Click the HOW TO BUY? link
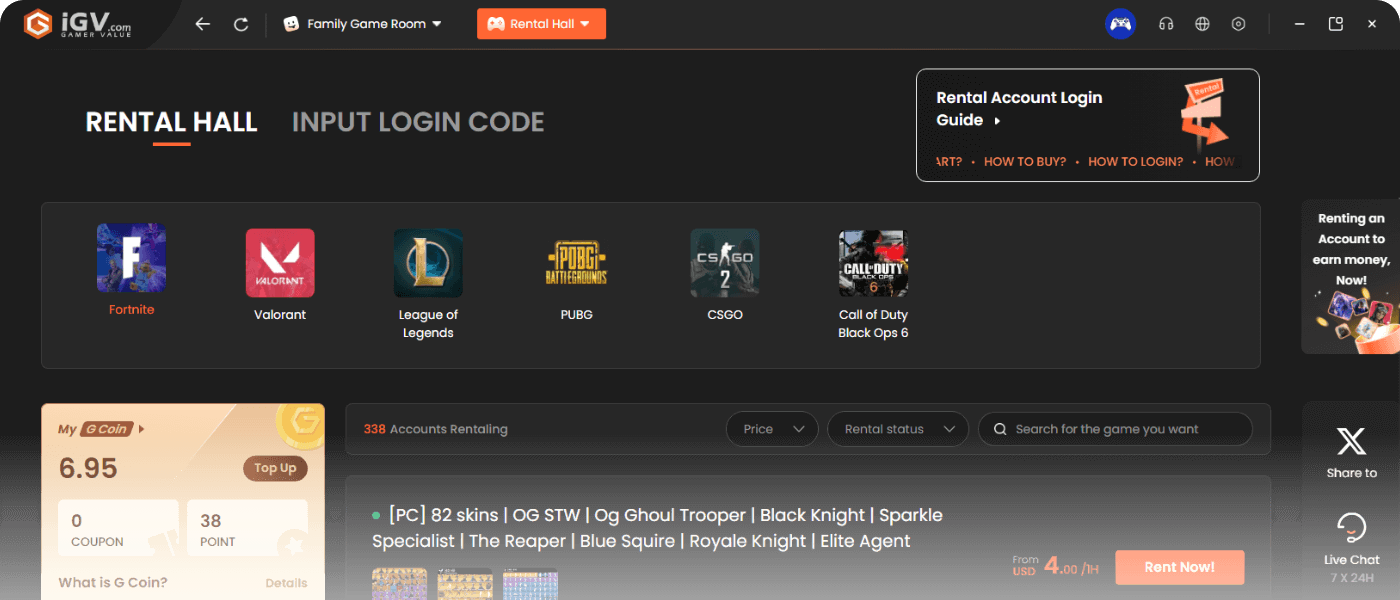Image resolution: width=1400 pixels, height=600 pixels. [x=1025, y=161]
